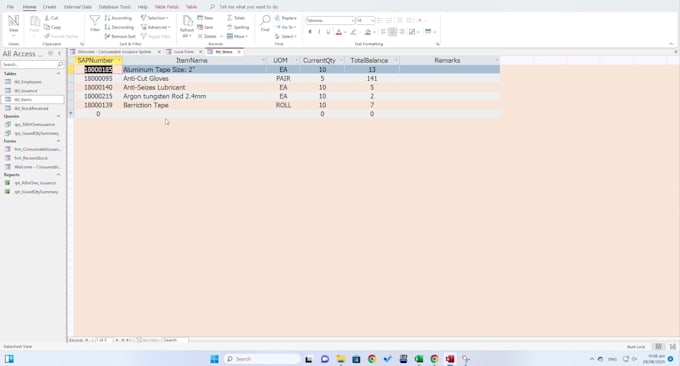Sort records Ascending
This screenshot has width=680, height=366.
(x=118, y=18)
